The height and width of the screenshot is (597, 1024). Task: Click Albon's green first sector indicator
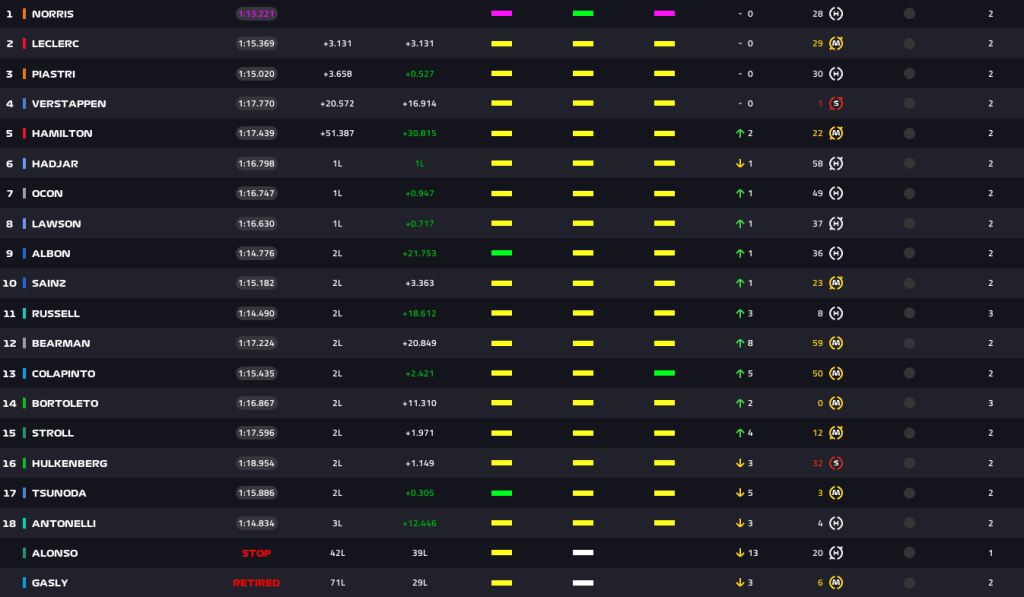[501, 253]
